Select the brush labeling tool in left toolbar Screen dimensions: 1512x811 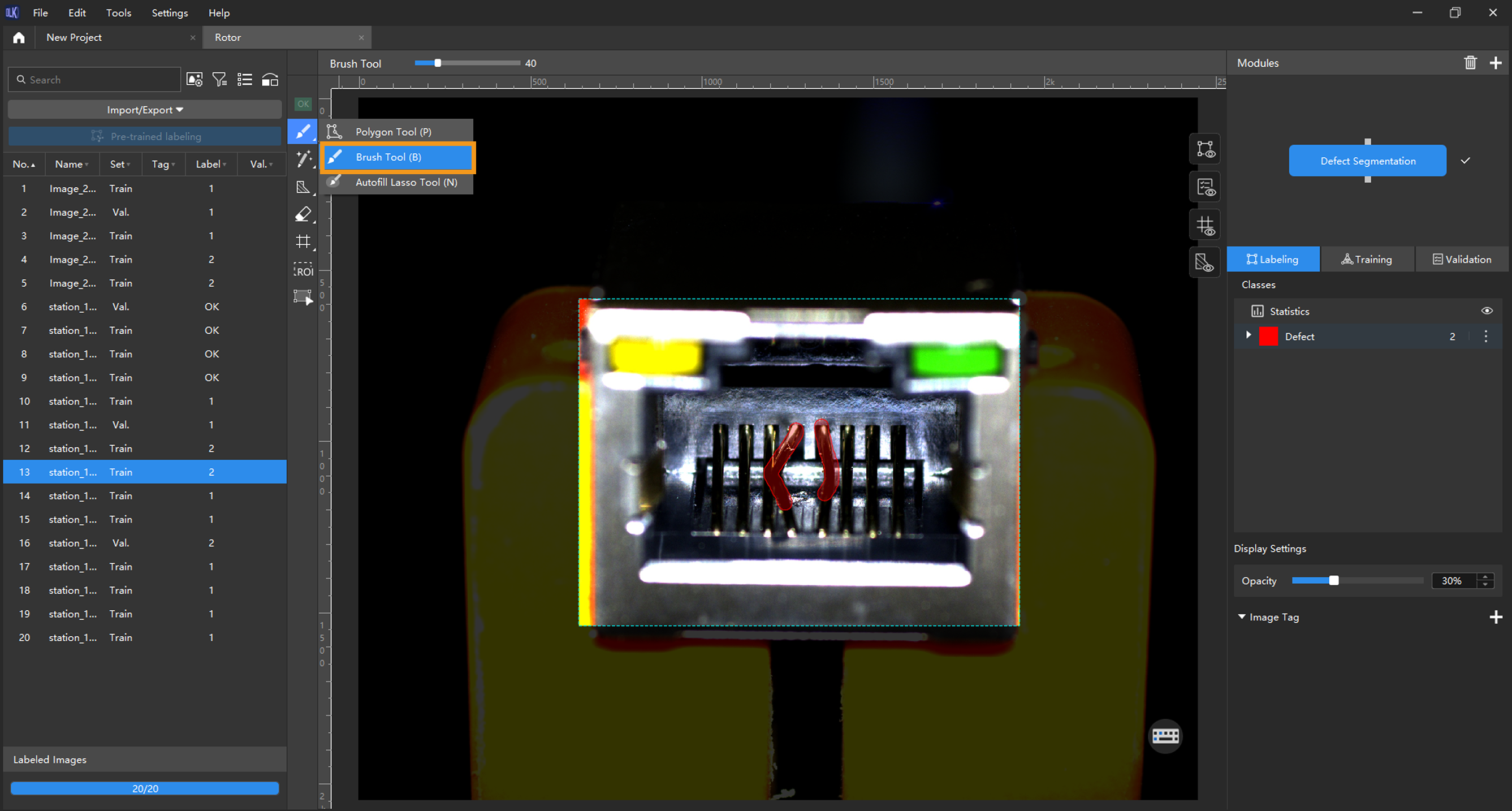(x=303, y=131)
